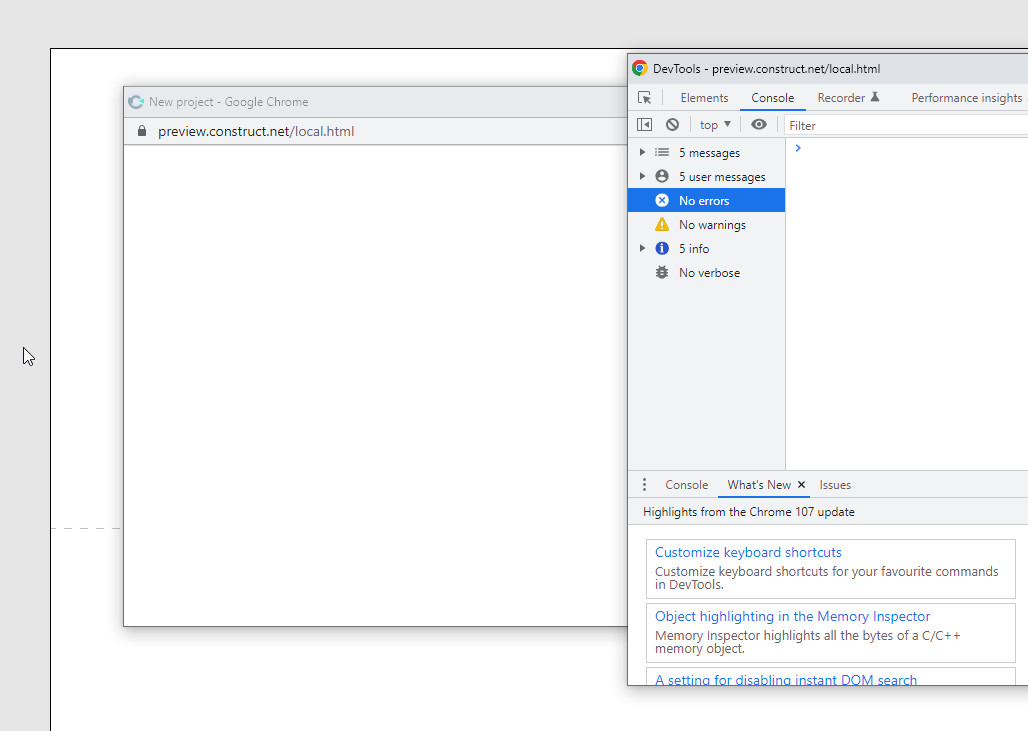Click the dock side panel icon

[645, 124]
